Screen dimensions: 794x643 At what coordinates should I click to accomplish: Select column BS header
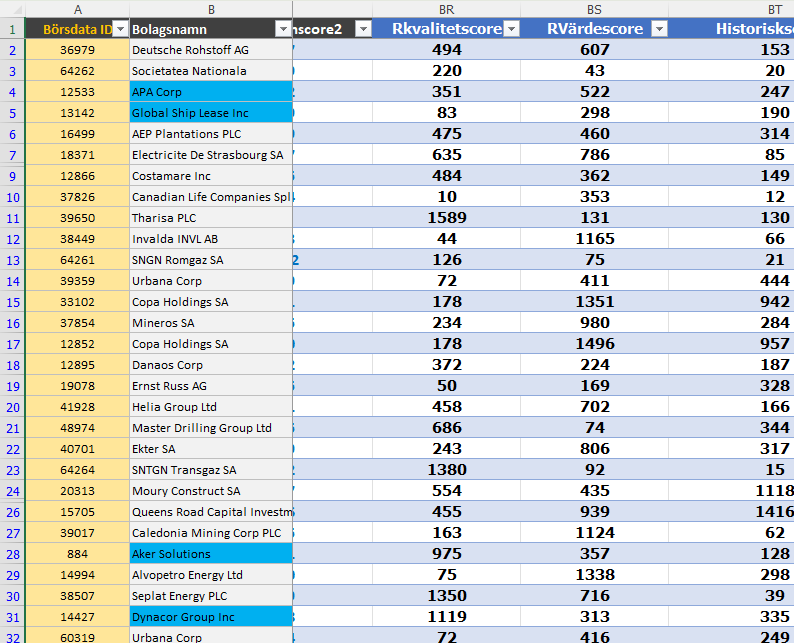coord(594,10)
